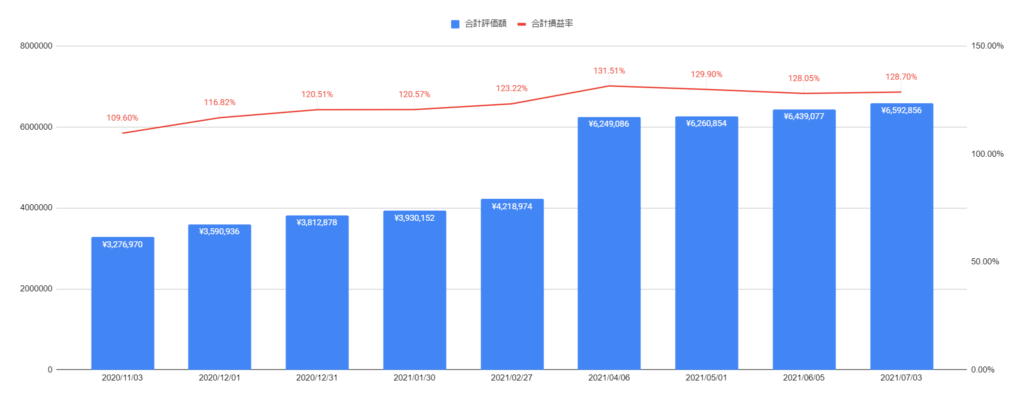Select the 2021/02/27 date axis label
Screen dimensions: 1024x402
tap(512, 379)
